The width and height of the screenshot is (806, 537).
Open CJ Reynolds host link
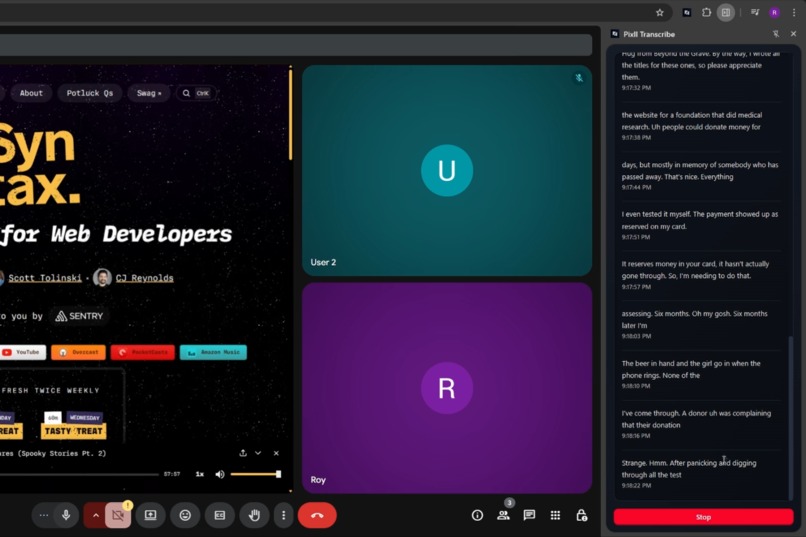(144, 278)
